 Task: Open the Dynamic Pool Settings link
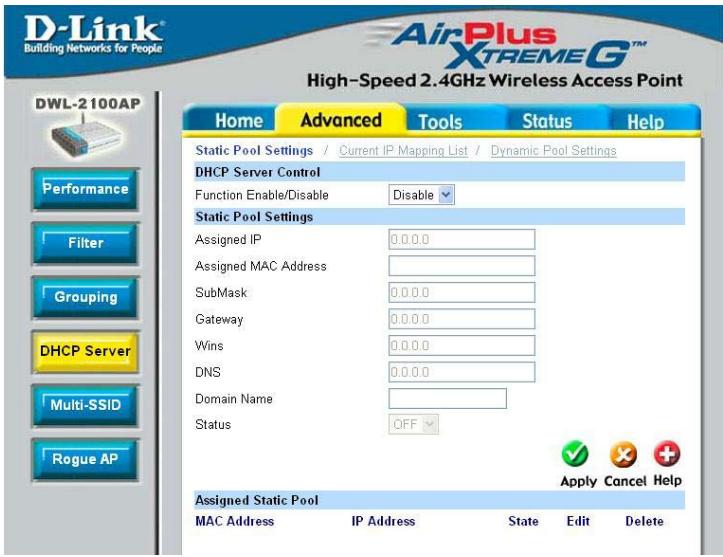point(553,151)
